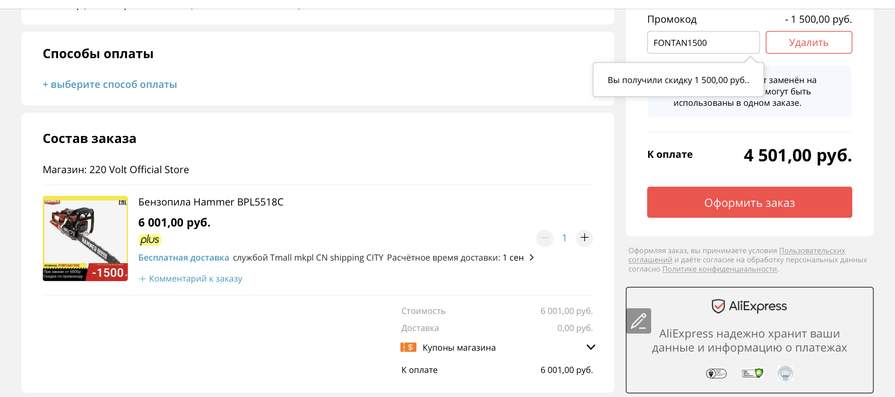Increase quantity with the plus button
The width and height of the screenshot is (895, 397).
coord(584,238)
